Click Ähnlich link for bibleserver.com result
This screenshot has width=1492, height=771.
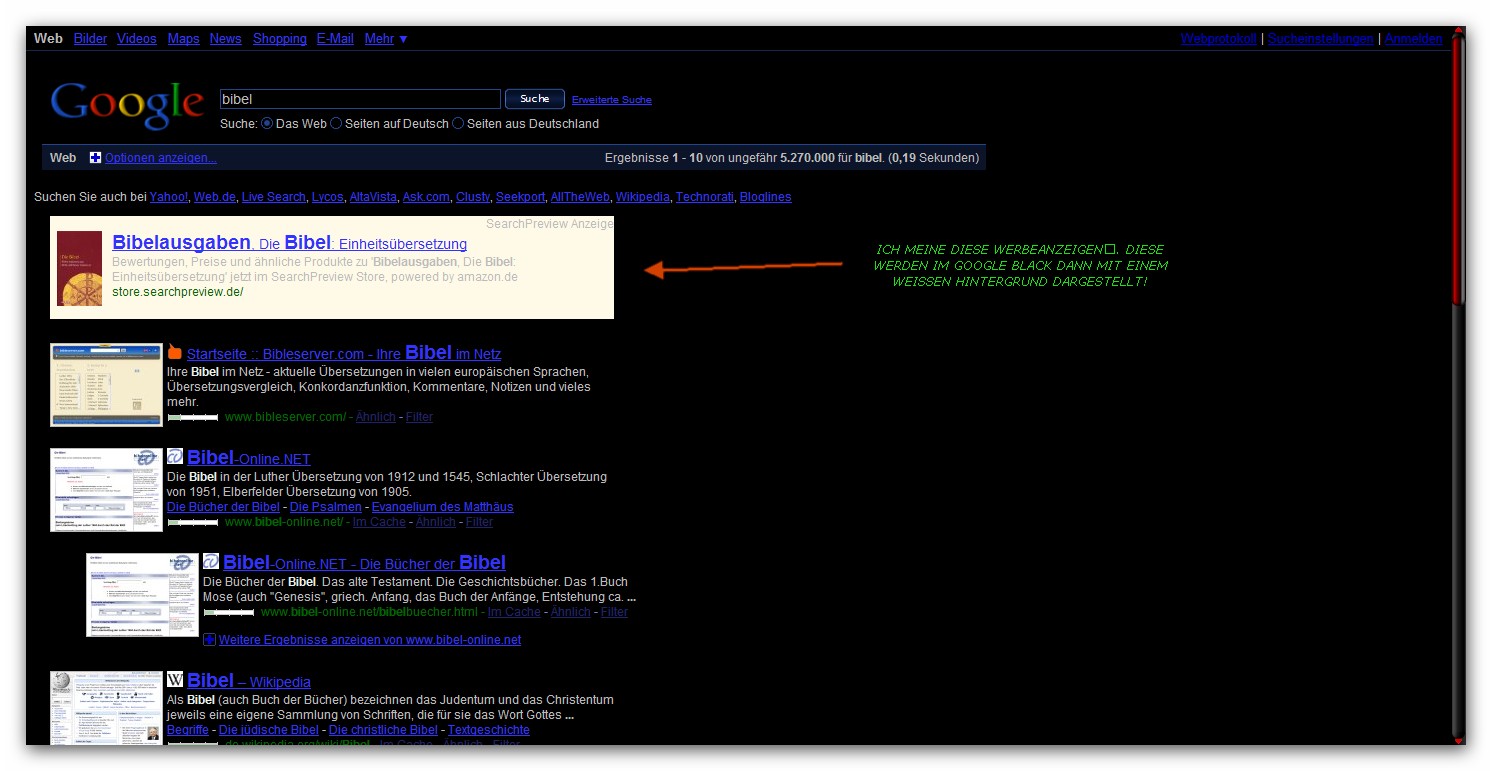coord(375,417)
